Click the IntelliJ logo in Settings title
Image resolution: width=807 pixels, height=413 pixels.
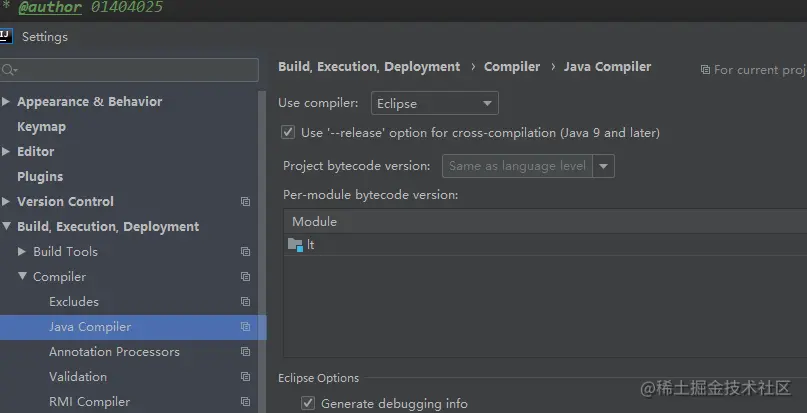click(6, 37)
